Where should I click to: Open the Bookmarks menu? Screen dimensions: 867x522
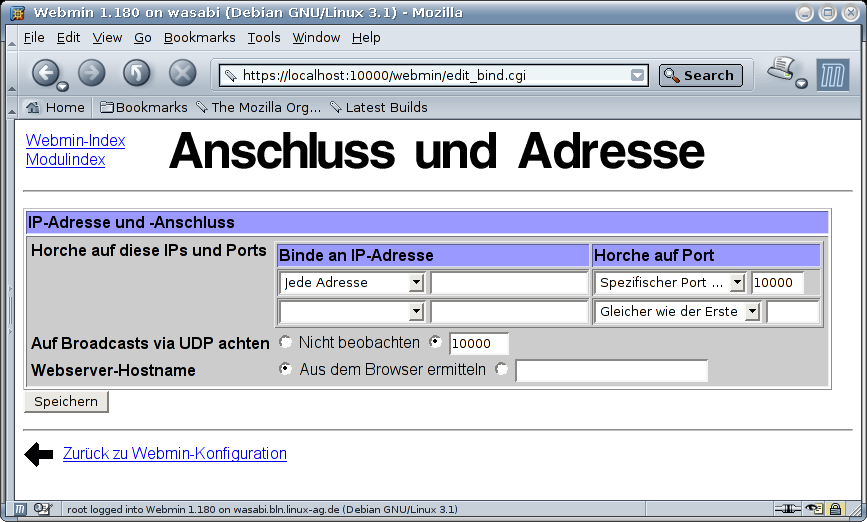click(x=200, y=38)
